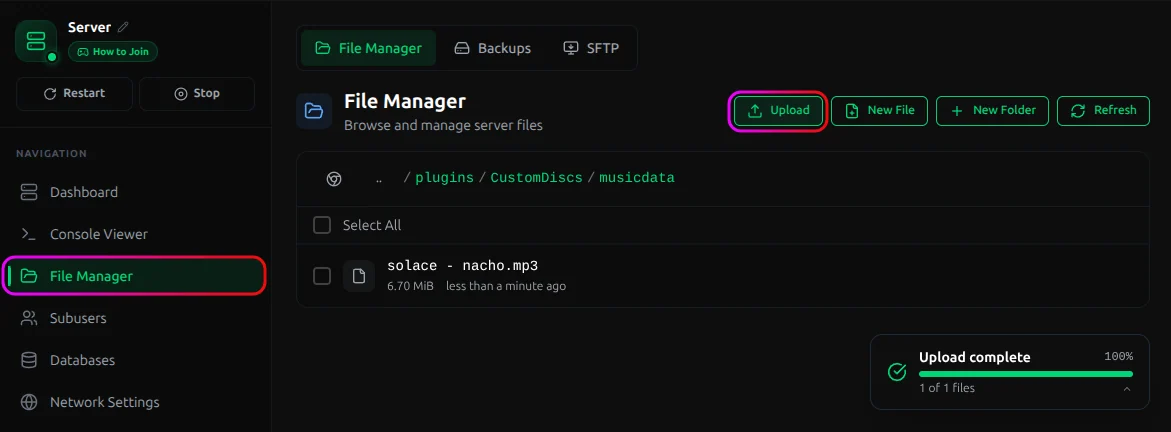Viewport: 1171px width, 432px height.
Task: Go to Databases section
Action: [134, 360]
